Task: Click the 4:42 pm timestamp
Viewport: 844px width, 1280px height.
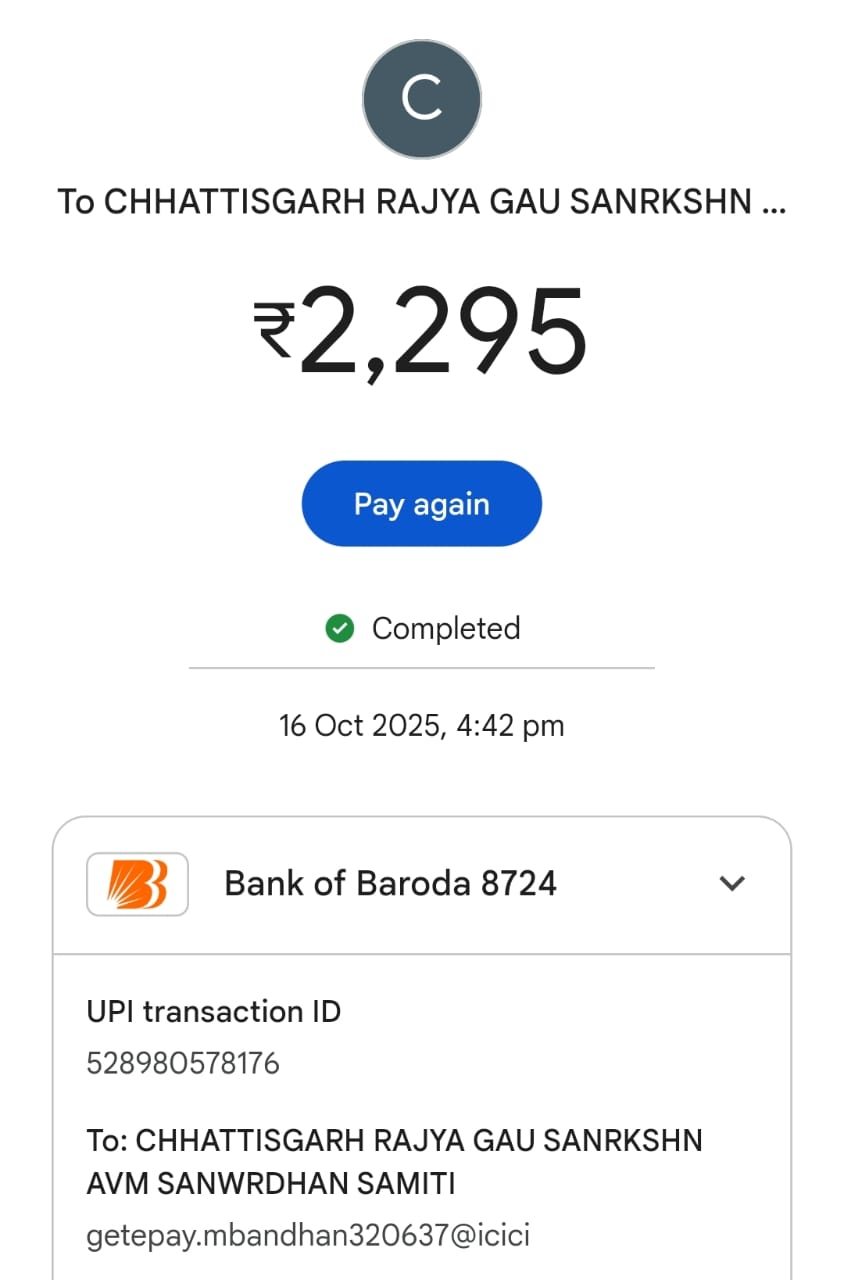Action: [x=510, y=725]
